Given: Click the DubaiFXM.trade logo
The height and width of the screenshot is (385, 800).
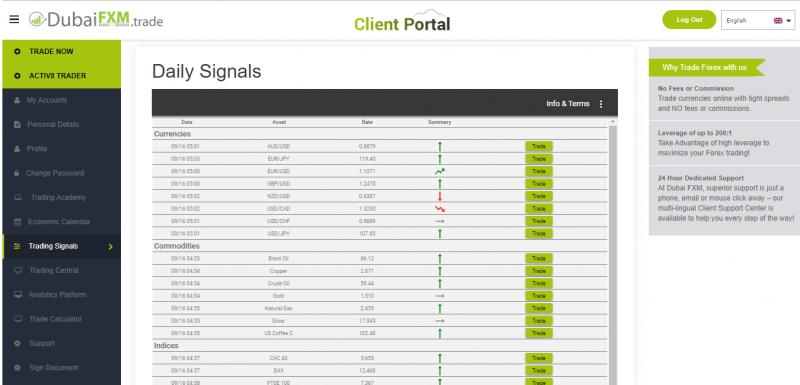Looking at the screenshot, I should pos(96,20).
